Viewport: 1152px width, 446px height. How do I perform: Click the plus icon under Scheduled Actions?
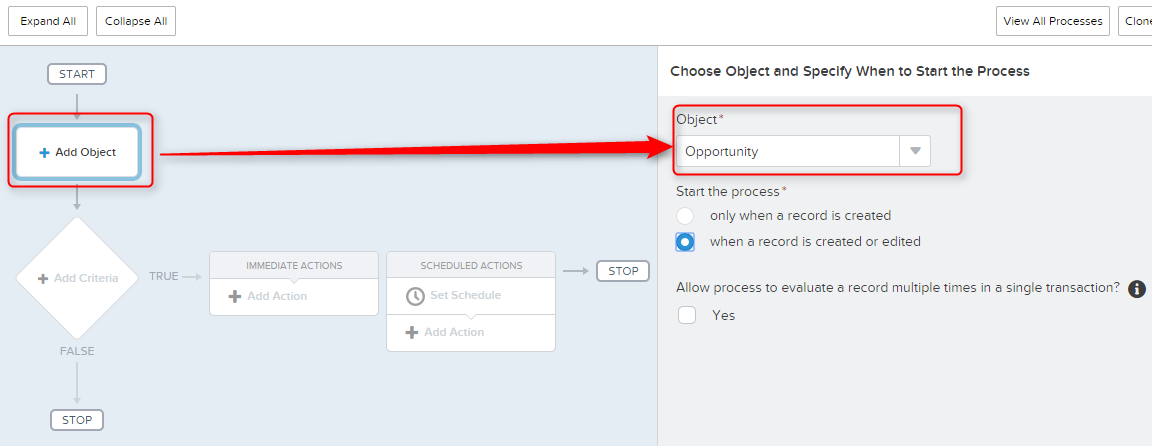point(412,332)
